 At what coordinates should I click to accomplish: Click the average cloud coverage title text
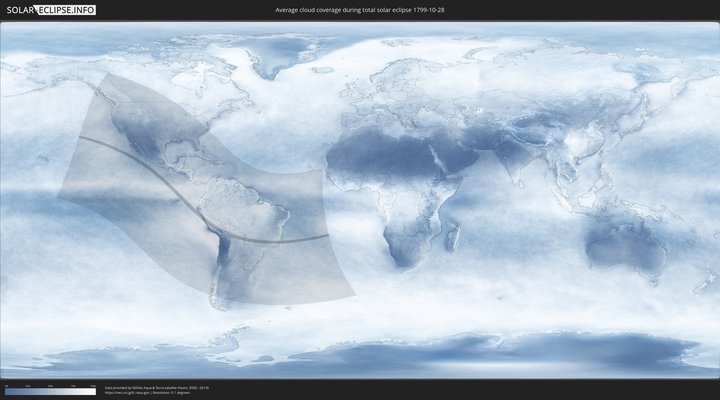(359, 9)
